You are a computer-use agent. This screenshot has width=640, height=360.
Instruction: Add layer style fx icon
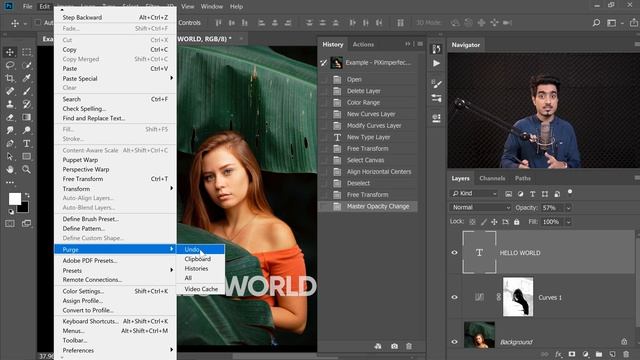point(558,354)
